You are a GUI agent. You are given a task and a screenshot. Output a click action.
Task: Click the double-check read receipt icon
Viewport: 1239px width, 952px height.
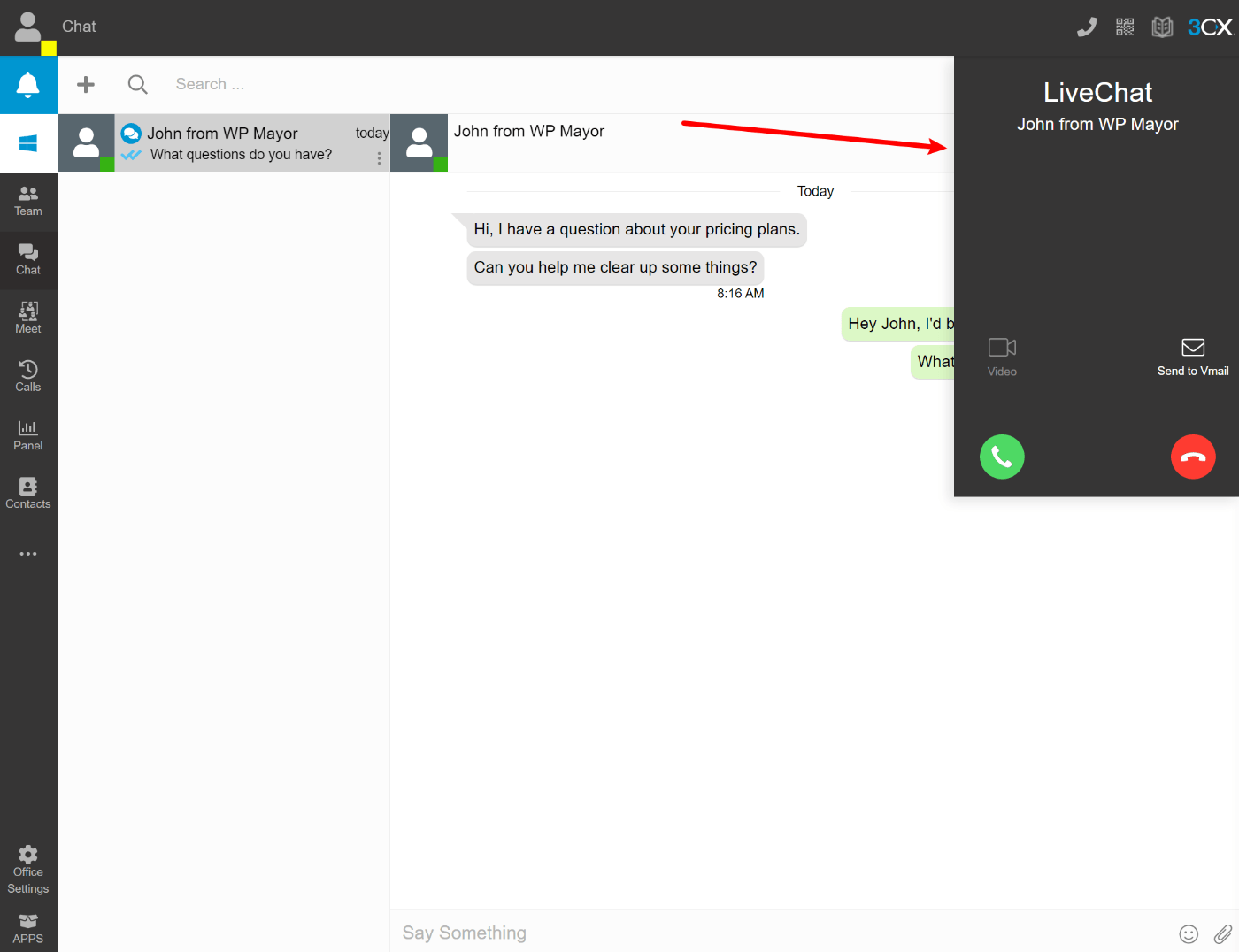(x=131, y=155)
